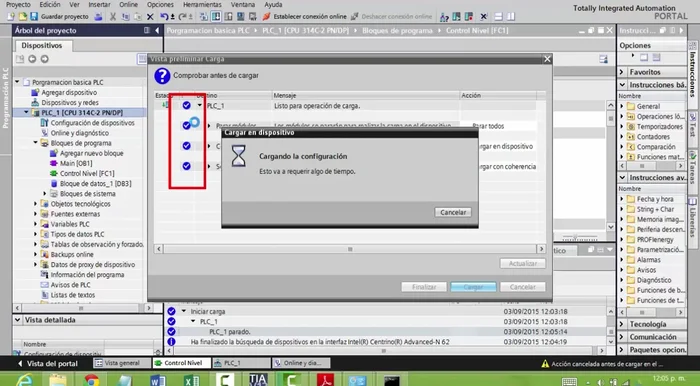
Task: Click the delete X toolbar icon
Action: coord(150,17)
